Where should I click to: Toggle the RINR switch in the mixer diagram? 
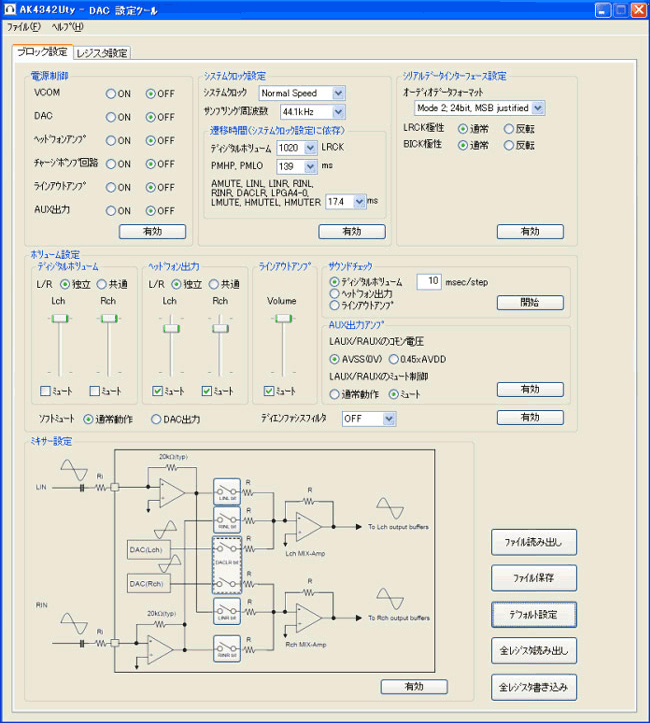(x=227, y=648)
